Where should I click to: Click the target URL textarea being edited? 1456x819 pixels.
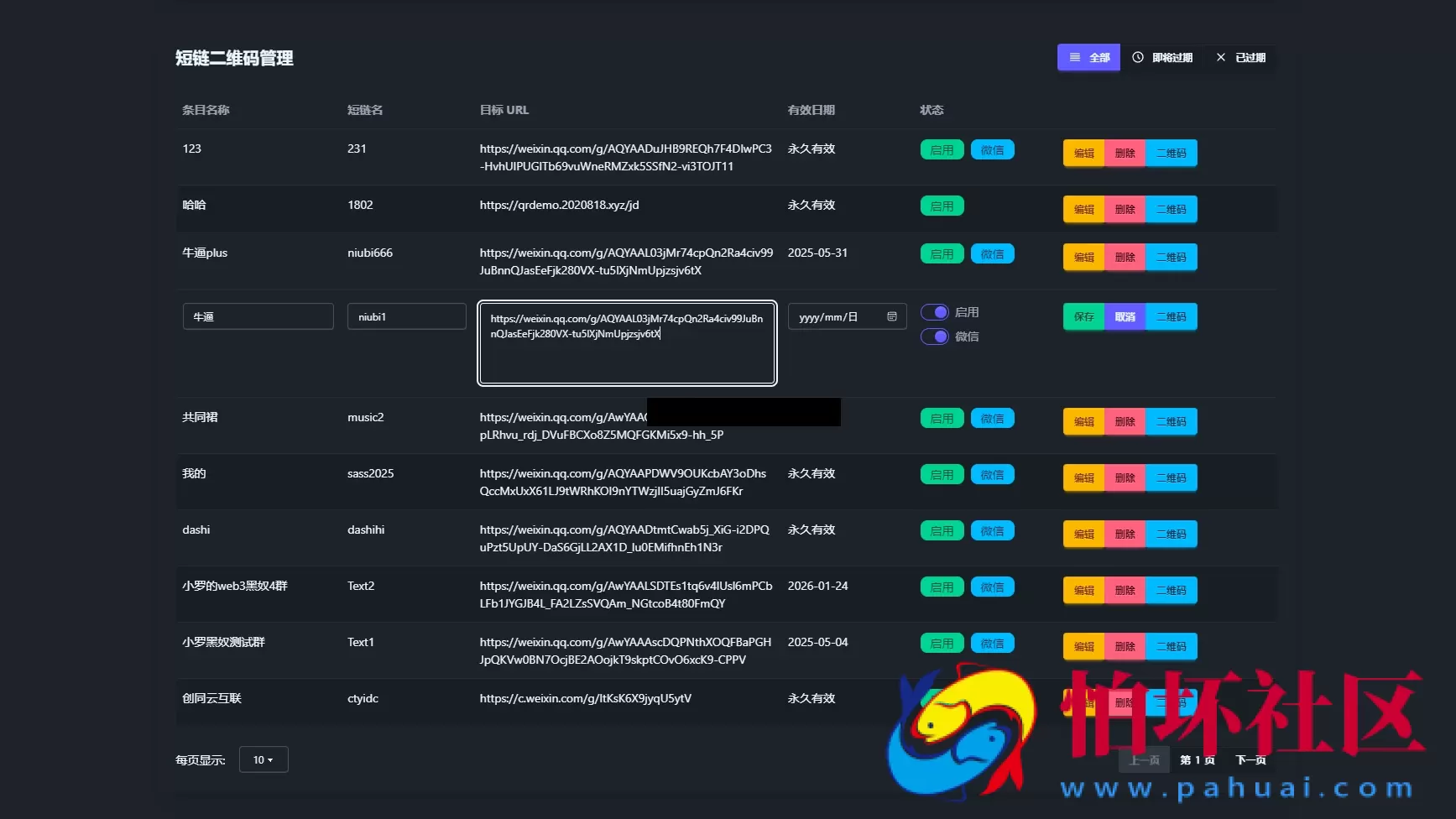pyautogui.click(x=627, y=343)
